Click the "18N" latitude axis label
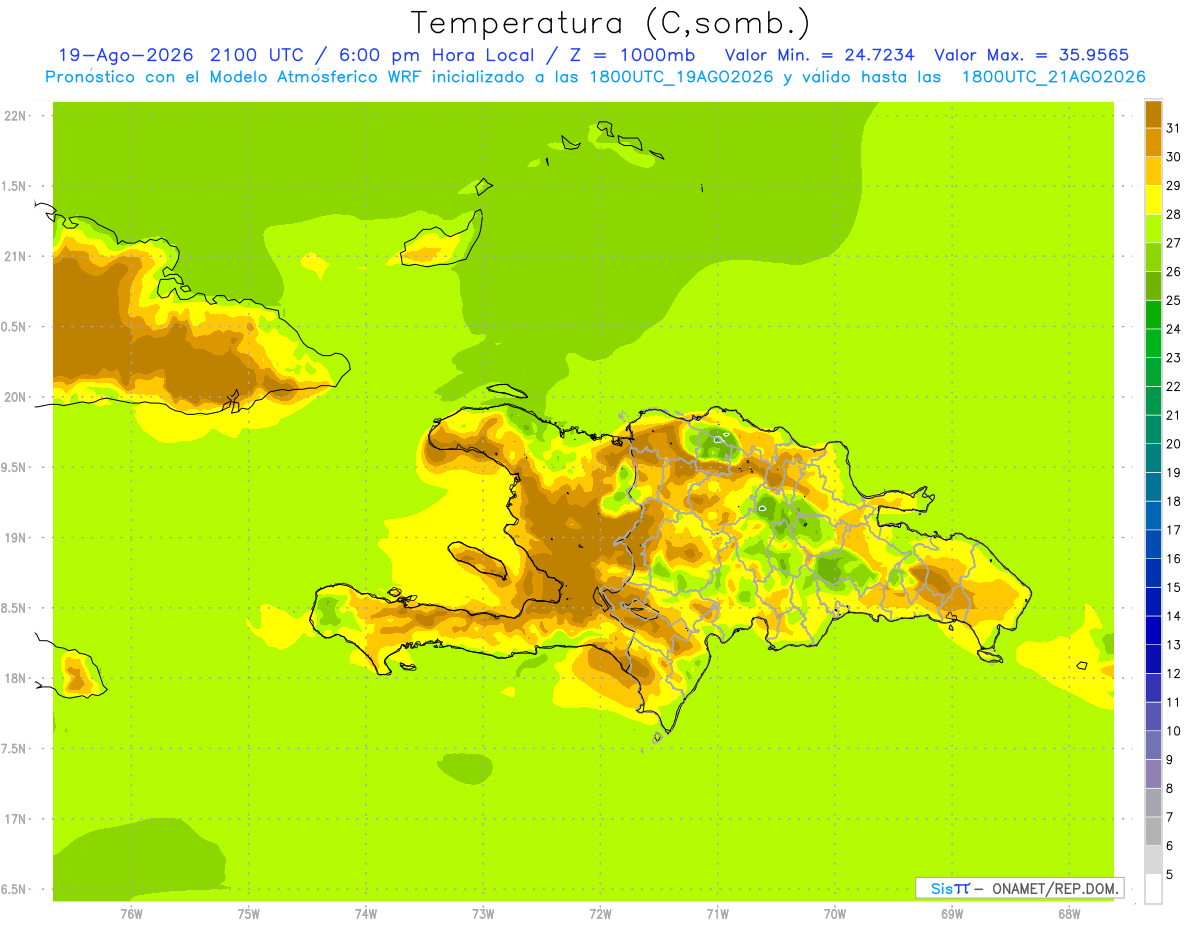 click(x=15, y=678)
